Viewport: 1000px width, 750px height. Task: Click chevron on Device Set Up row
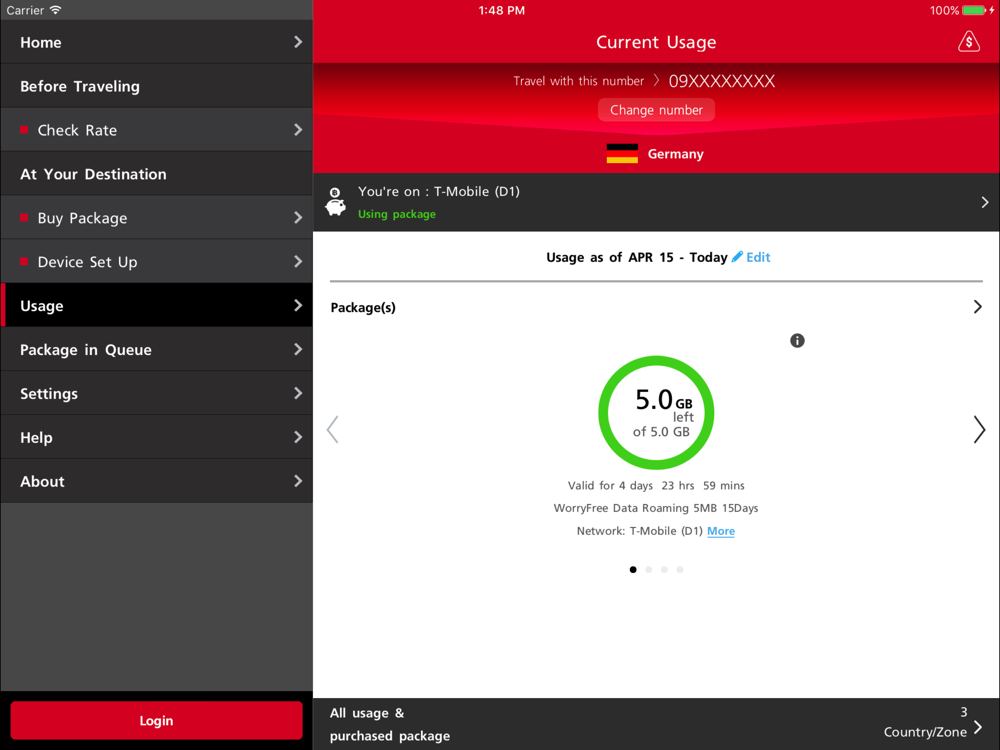[x=298, y=261]
